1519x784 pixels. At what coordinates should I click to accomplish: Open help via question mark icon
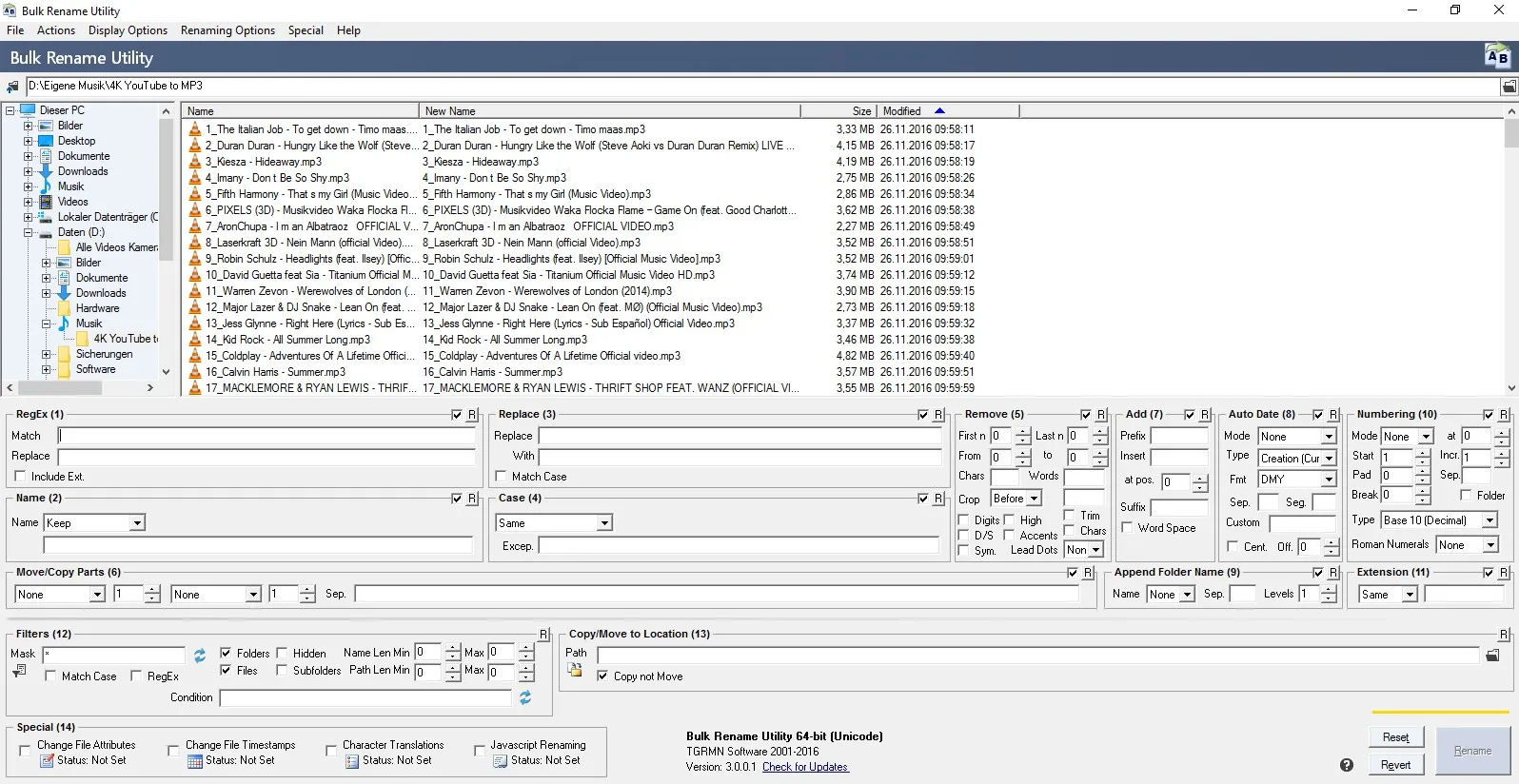coord(1347,765)
